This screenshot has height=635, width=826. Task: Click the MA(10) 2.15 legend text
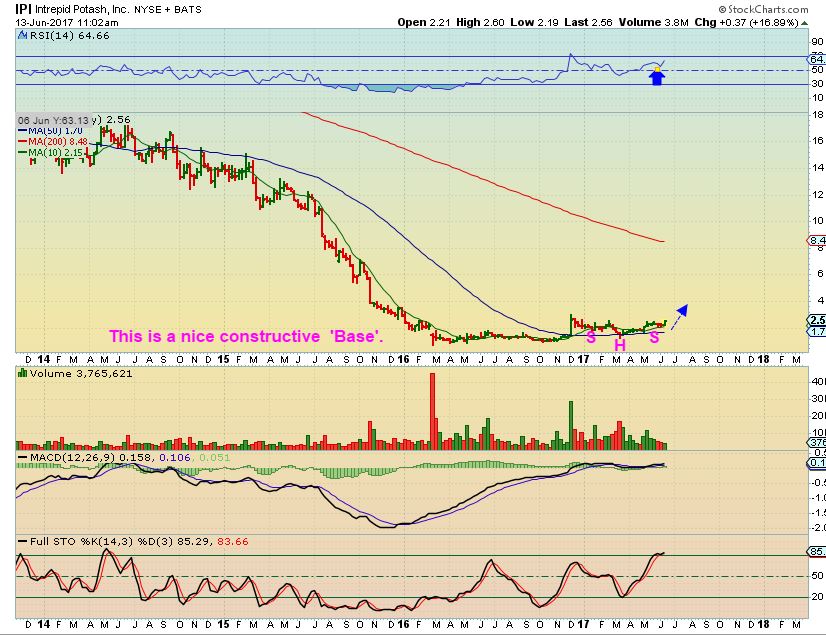(55, 152)
